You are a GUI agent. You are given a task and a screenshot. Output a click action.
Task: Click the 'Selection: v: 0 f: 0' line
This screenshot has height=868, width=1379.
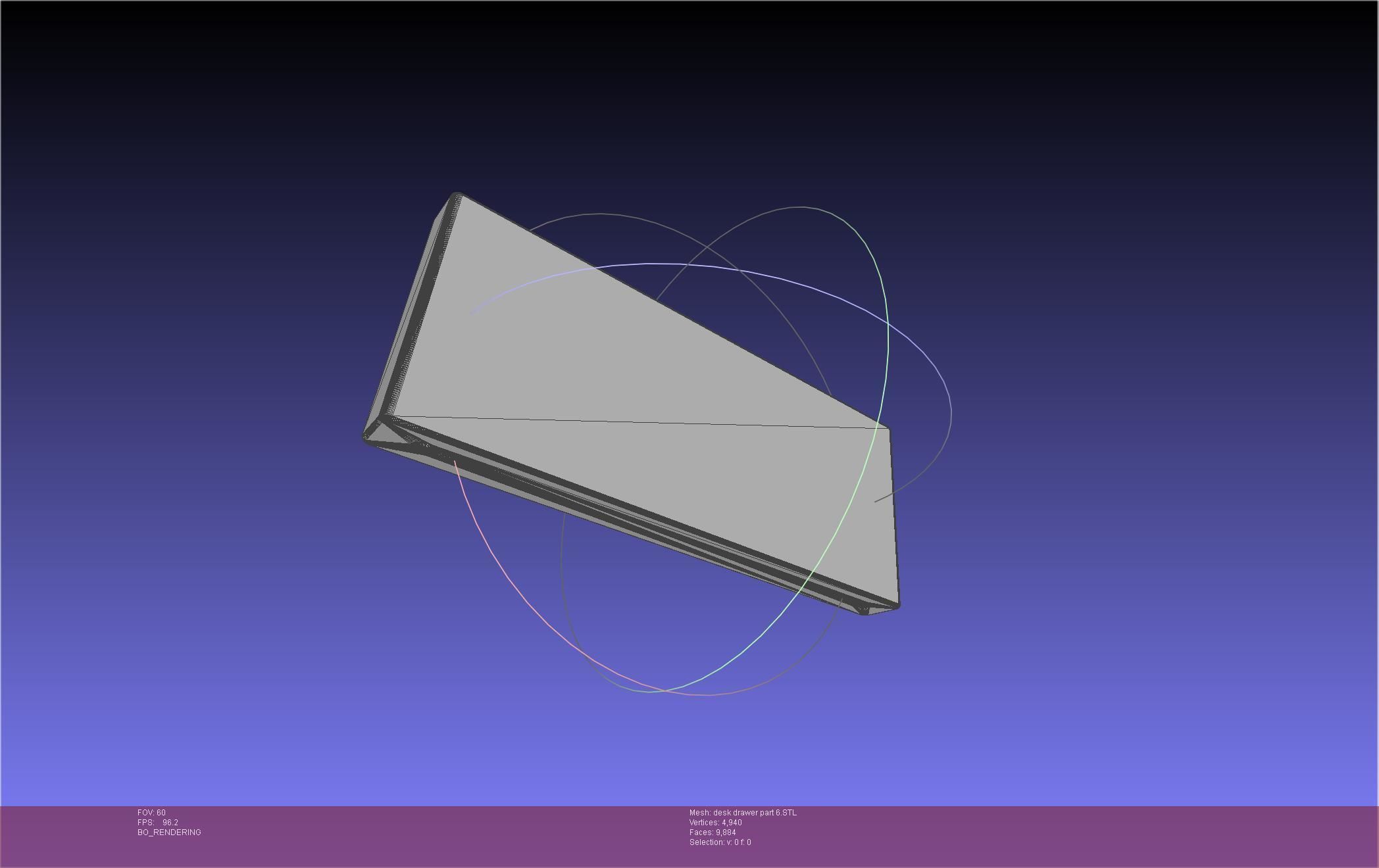pos(720,842)
